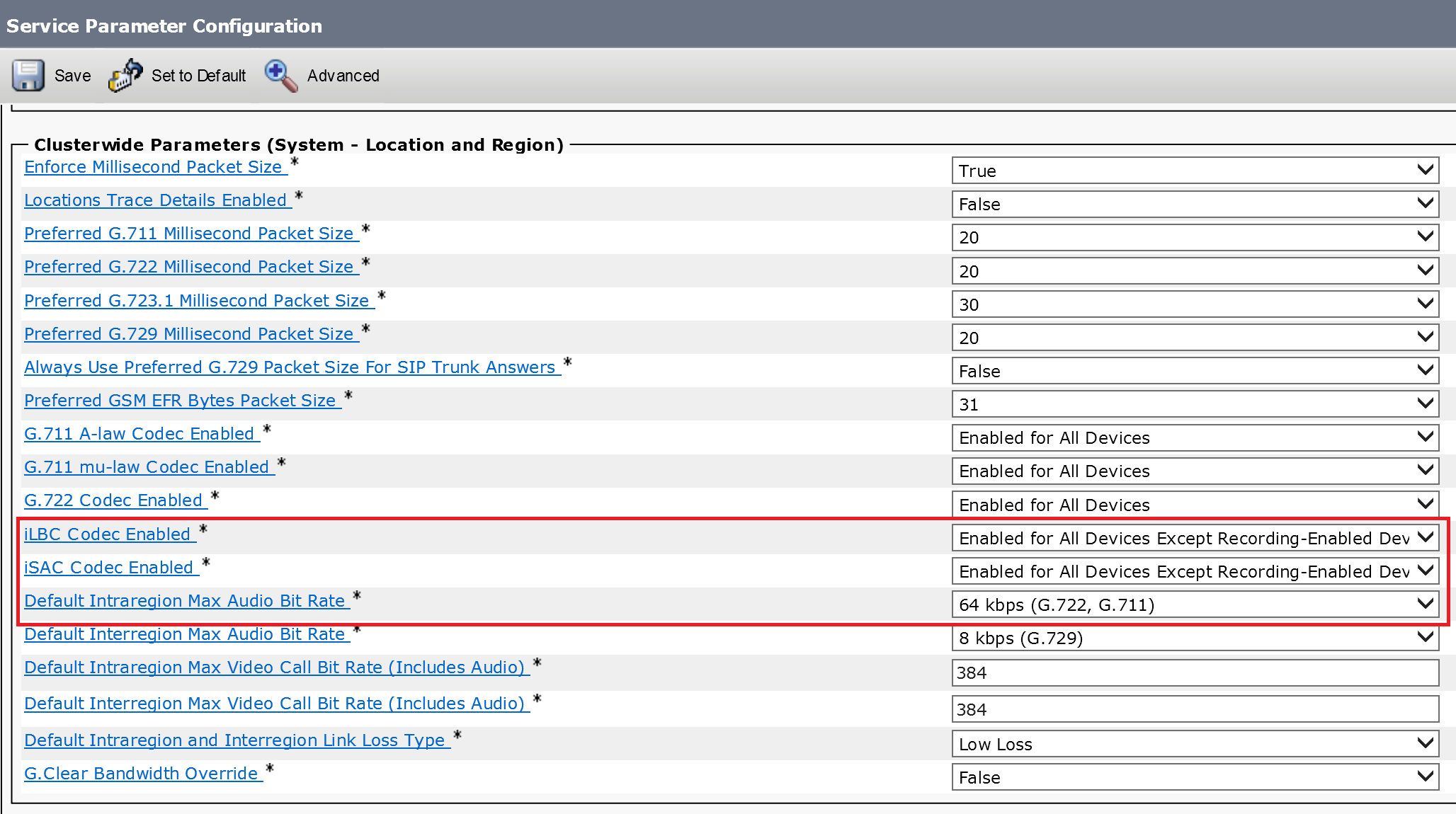Open Preferred G.729 Millisecond Packet Size dropdown

[1195, 338]
